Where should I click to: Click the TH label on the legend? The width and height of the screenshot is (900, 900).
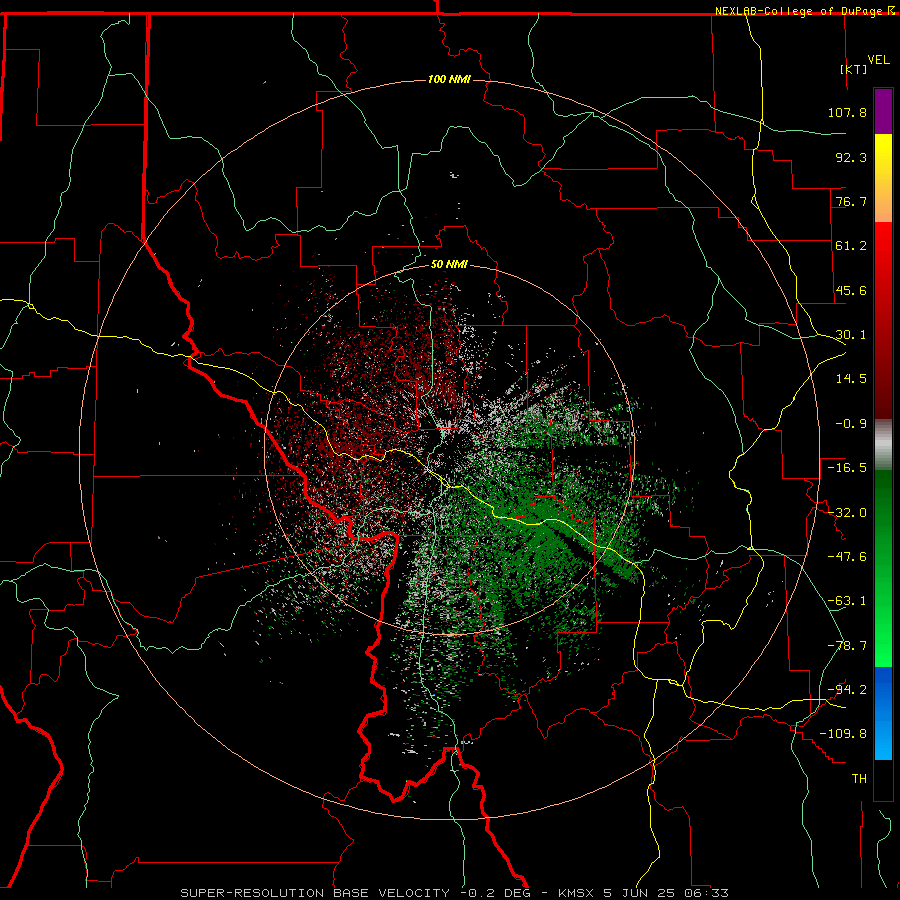859,779
